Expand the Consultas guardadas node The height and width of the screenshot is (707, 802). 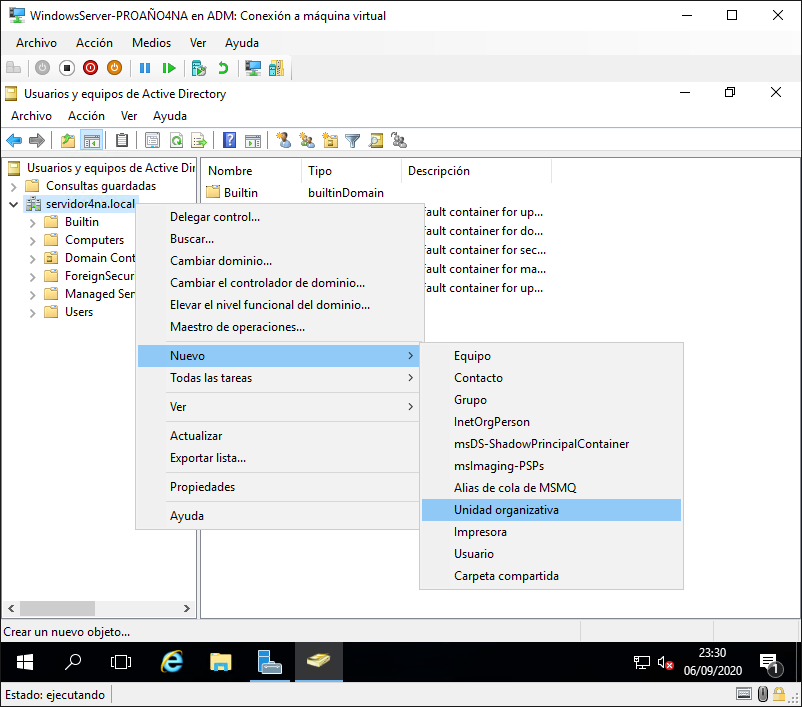coord(14,187)
